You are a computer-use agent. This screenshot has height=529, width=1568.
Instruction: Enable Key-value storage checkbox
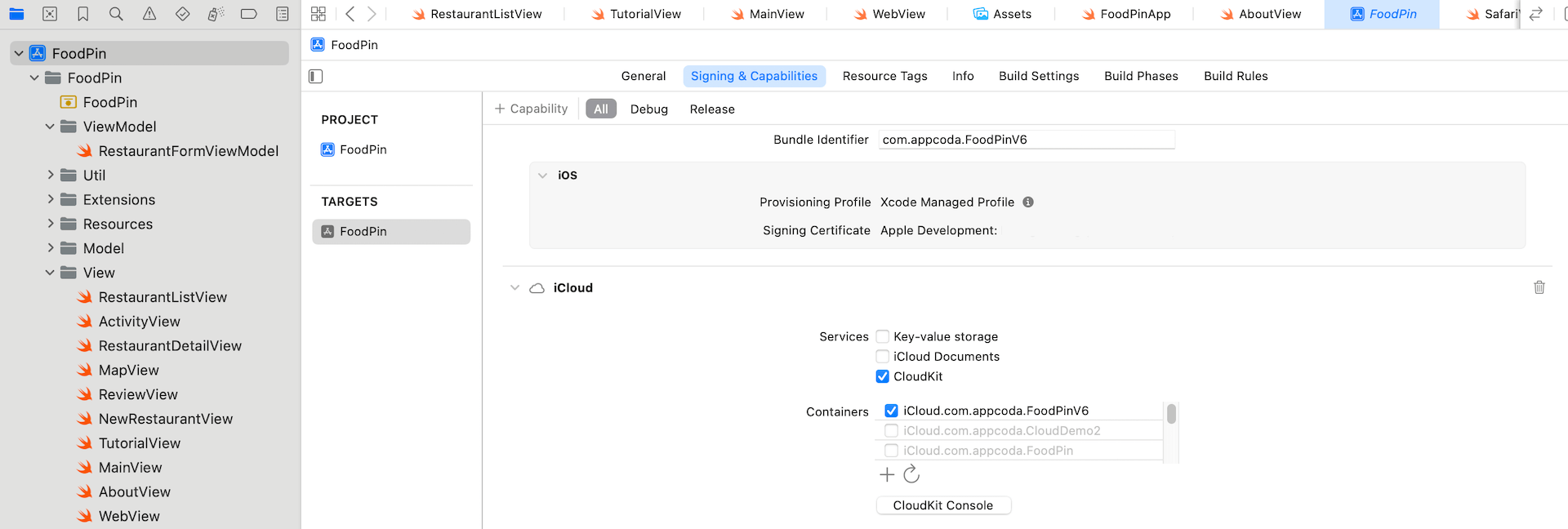tap(882, 336)
